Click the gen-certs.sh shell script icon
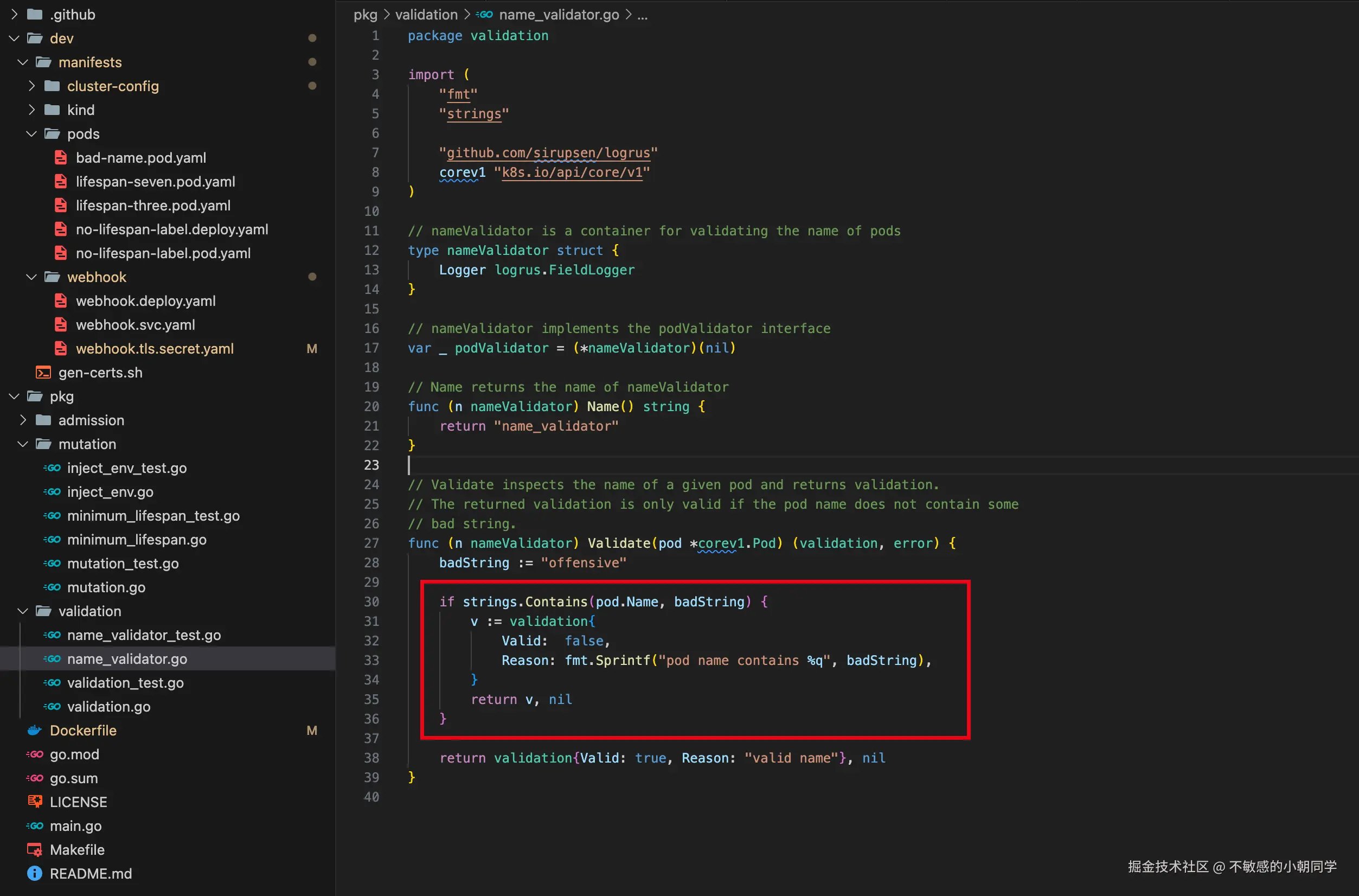The width and height of the screenshot is (1359, 896). coord(43,373)
